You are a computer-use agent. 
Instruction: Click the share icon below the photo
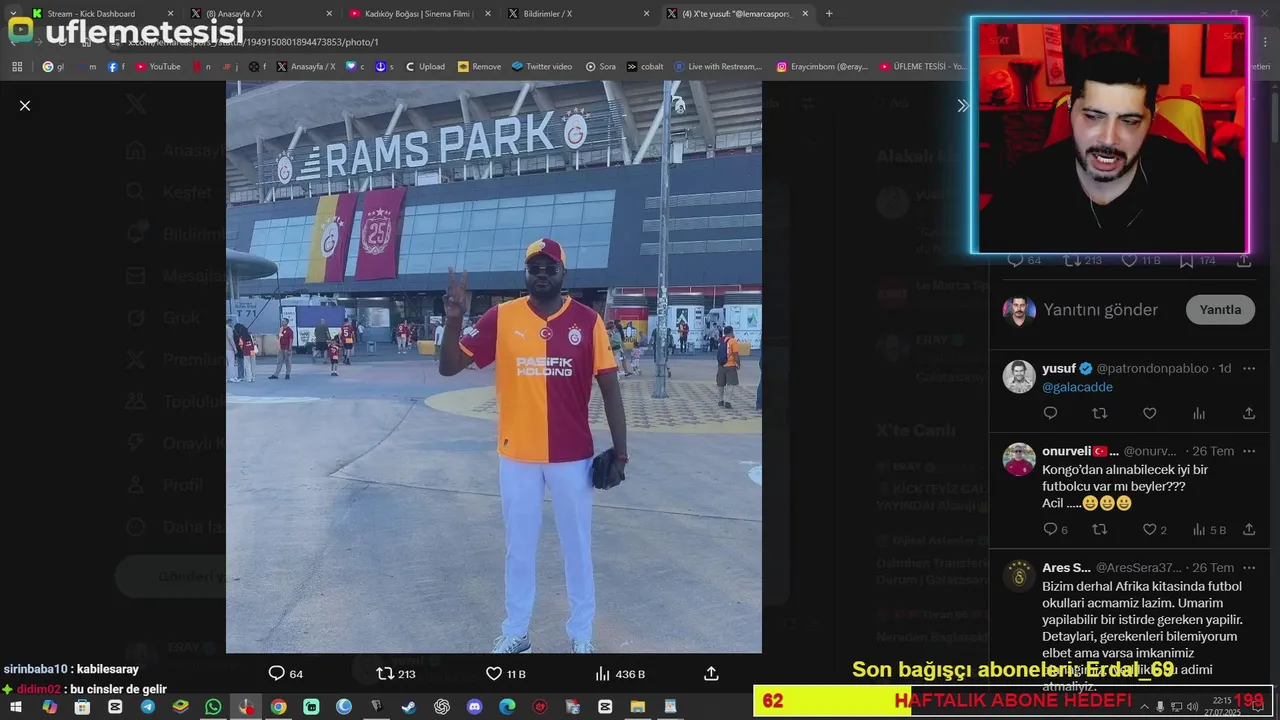(711, 674)
